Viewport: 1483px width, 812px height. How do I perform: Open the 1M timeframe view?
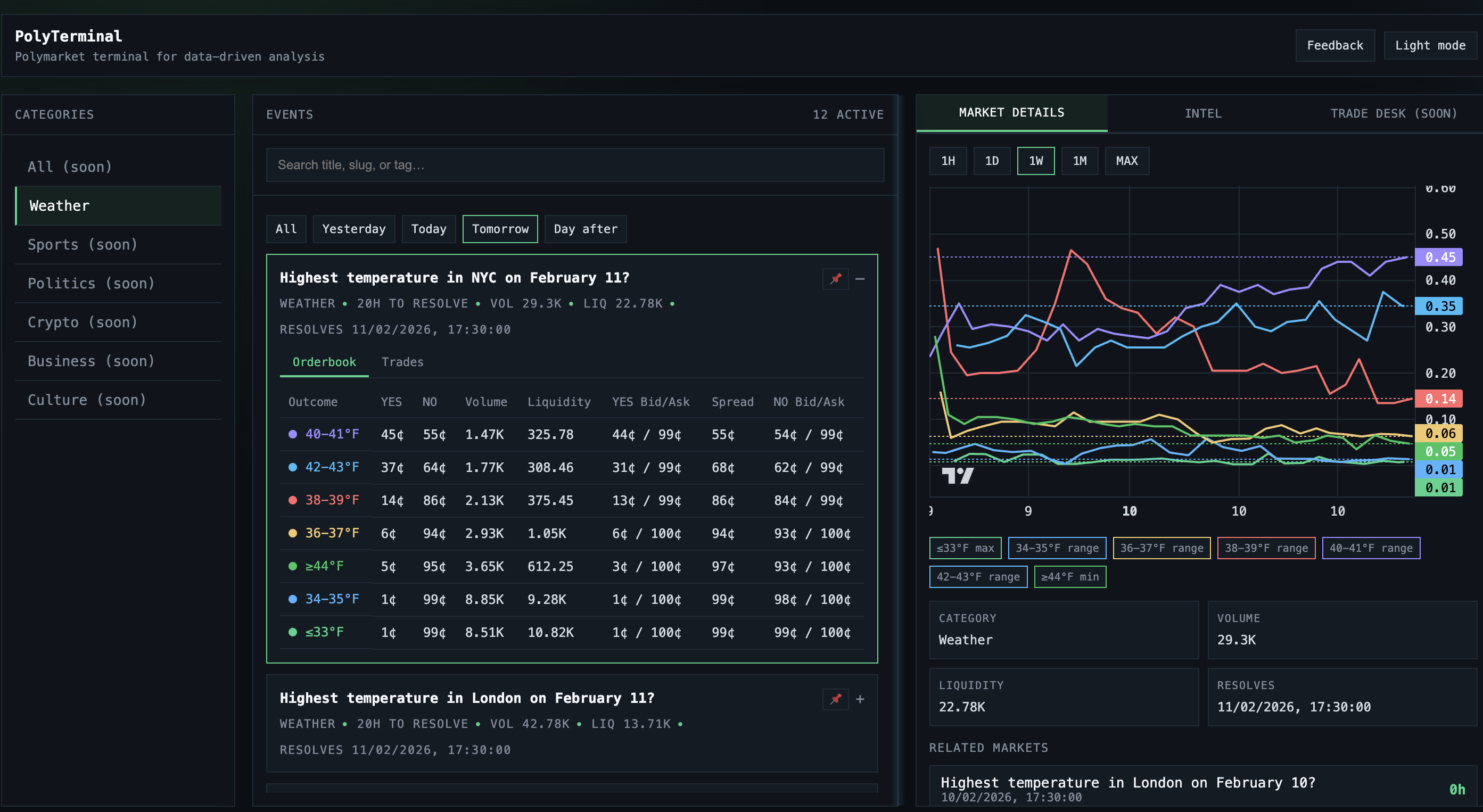click(1080, 161)
